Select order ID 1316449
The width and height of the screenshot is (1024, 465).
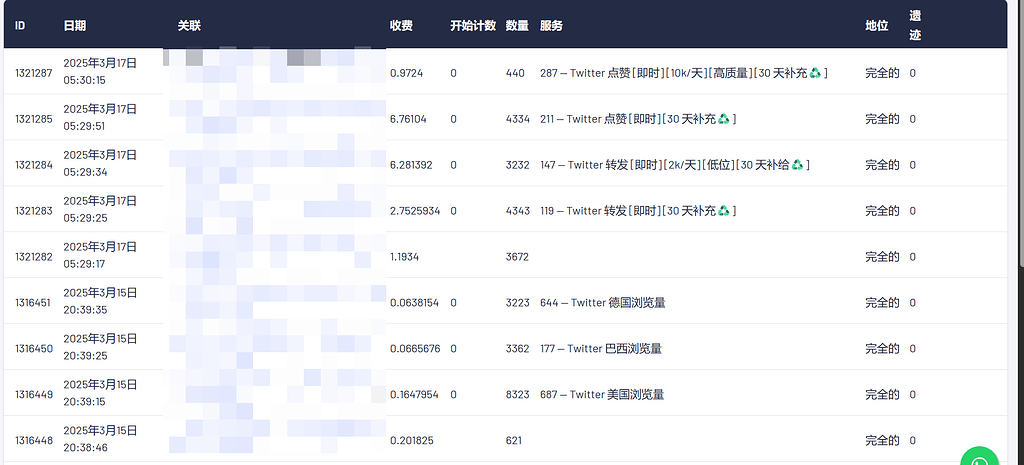pos(34,394)
